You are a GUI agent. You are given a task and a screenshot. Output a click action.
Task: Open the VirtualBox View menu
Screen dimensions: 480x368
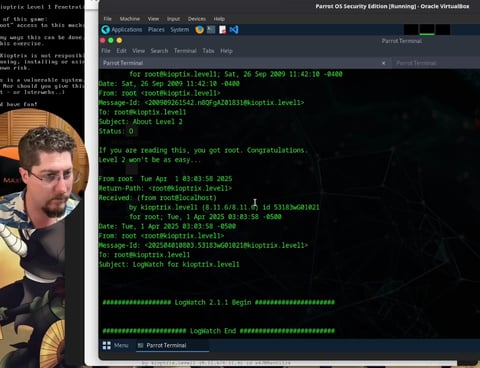point(153,19)
